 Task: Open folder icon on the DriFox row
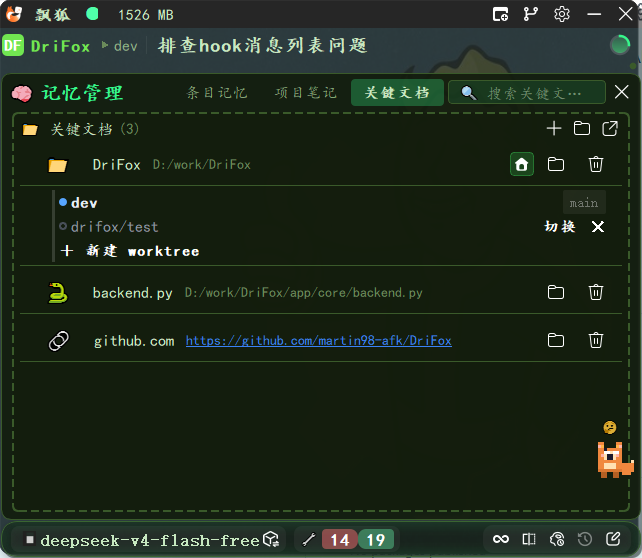556,165
